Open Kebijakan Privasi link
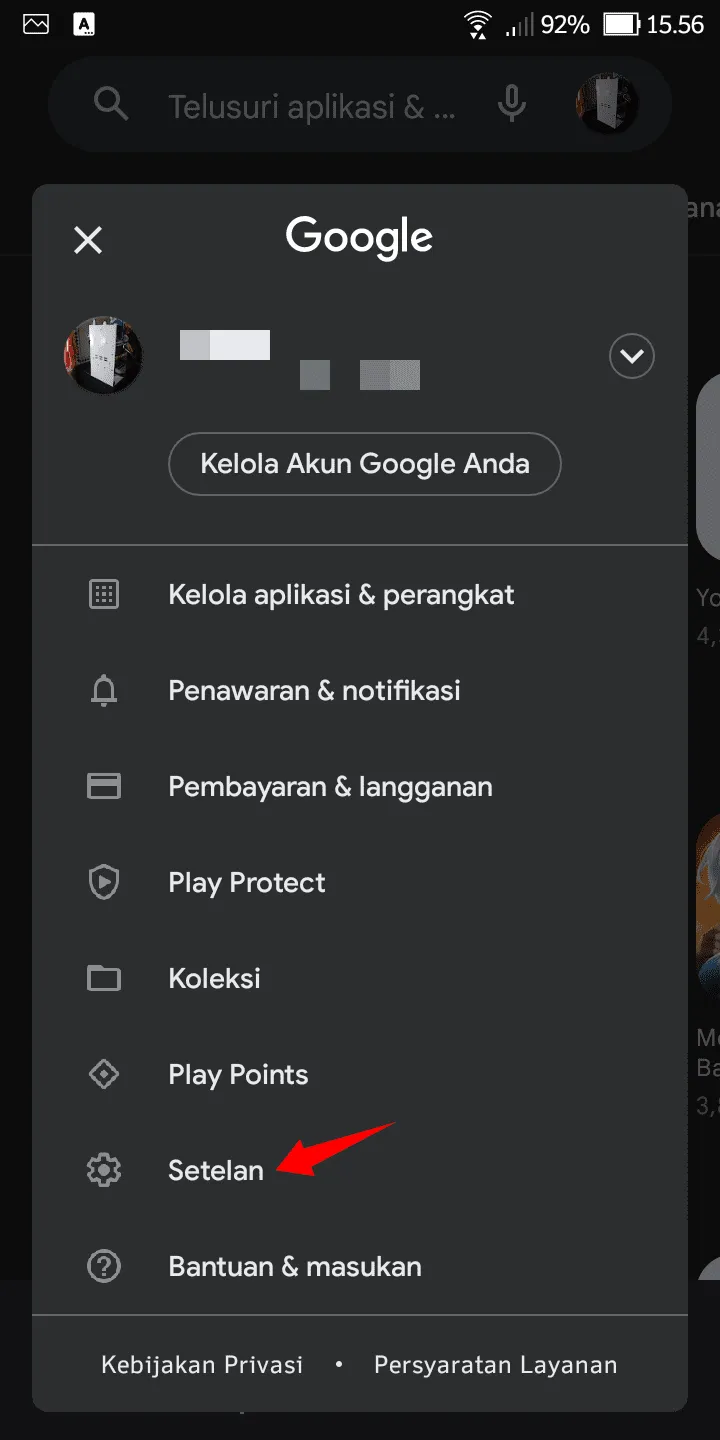Screen dimensions: 720x1440 (x=202, y=1365)
